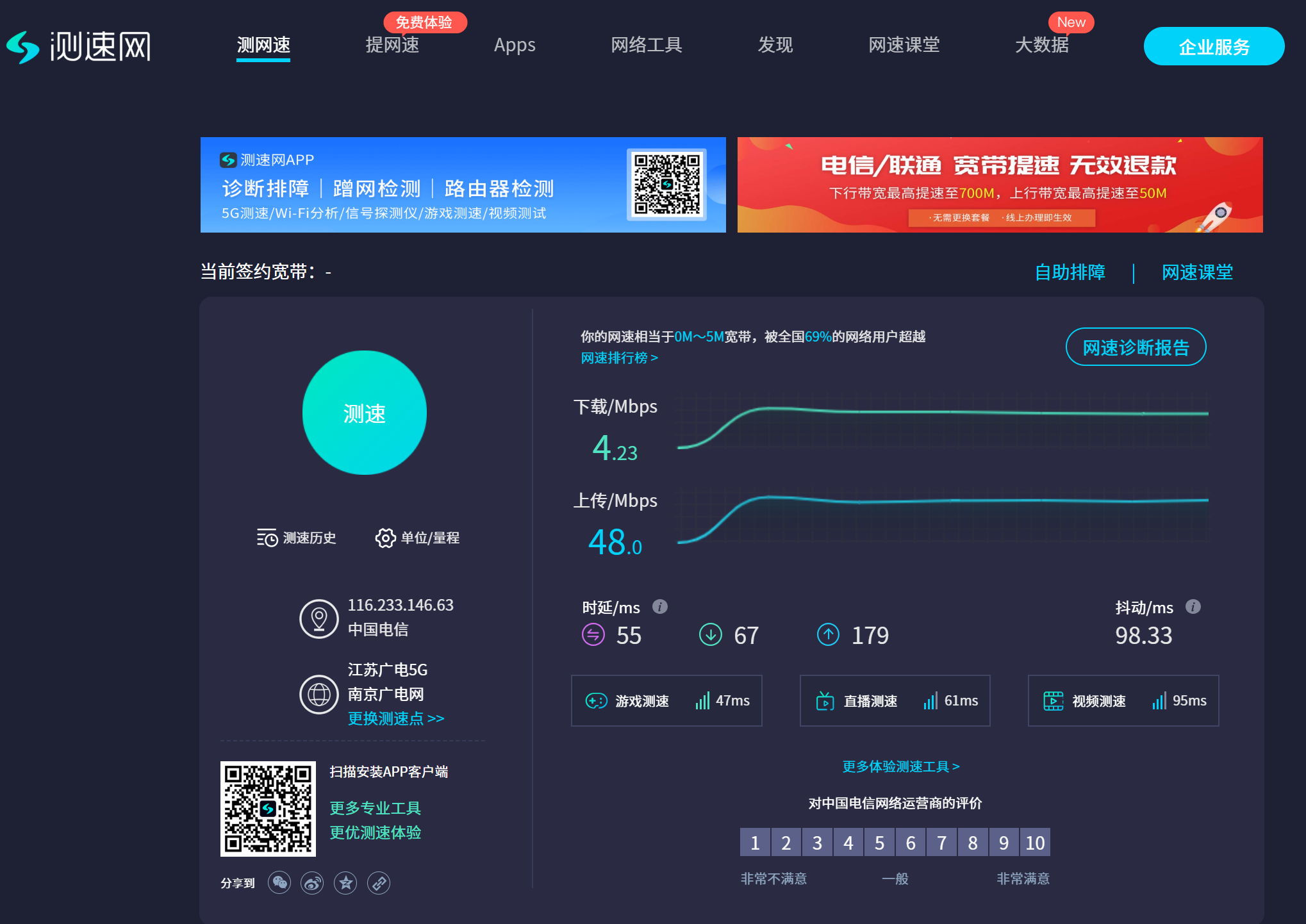Rate China Telecom score 9

pyautogui.click(x=1004, y=842)
